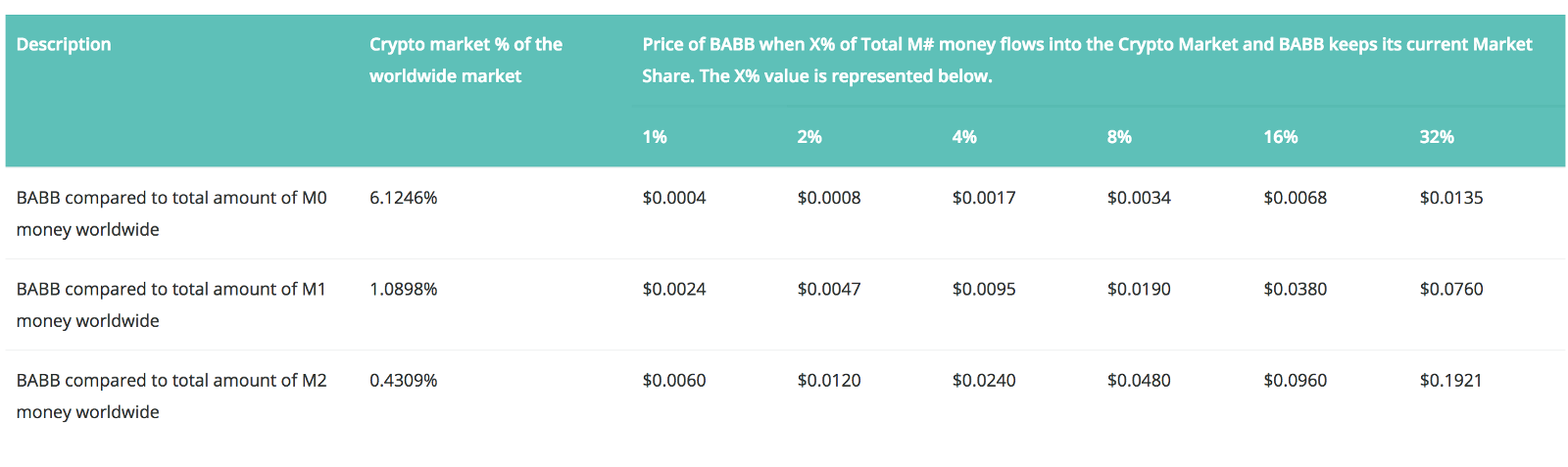Click the 6.1246% market share value
This screenshot has width=1568, height=467.
point(404,198)
